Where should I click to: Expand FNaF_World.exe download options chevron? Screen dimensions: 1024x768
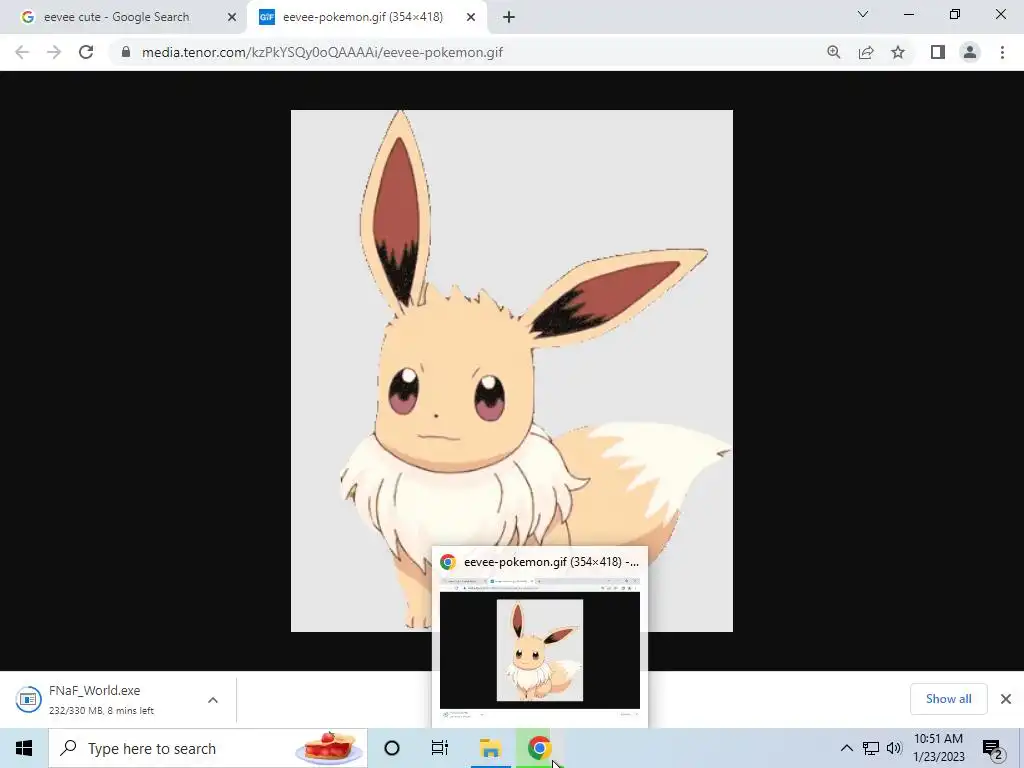click(x=213, y=700)
